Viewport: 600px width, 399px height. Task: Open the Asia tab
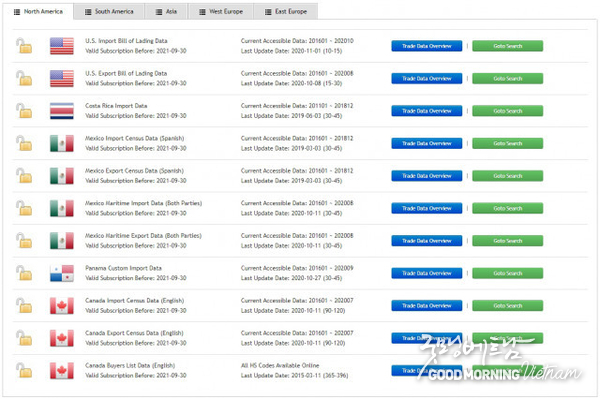[x=166, y=11]
